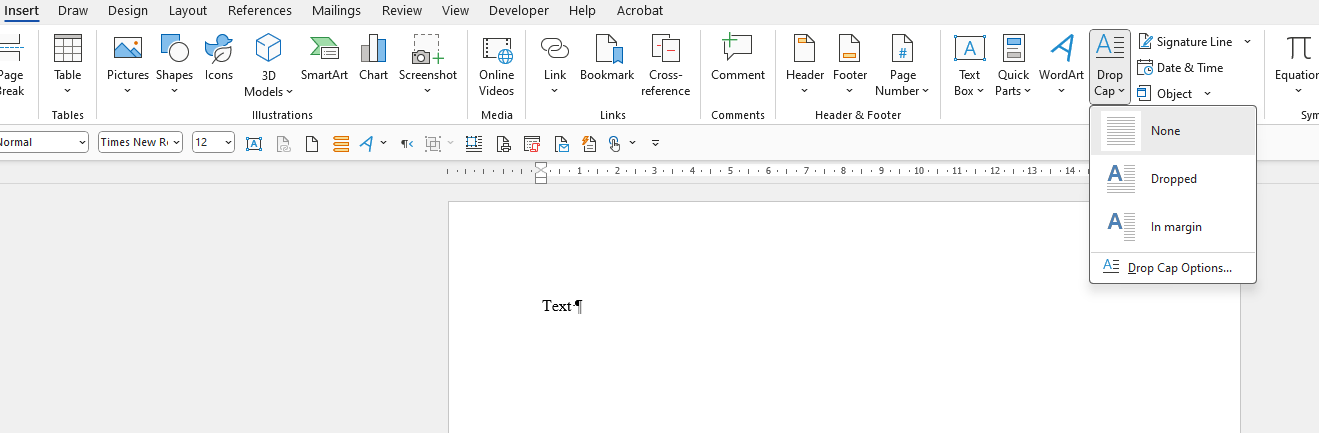Expand arrow next to blue A icon
This screenshot has height=433, width=1319.
384,143
